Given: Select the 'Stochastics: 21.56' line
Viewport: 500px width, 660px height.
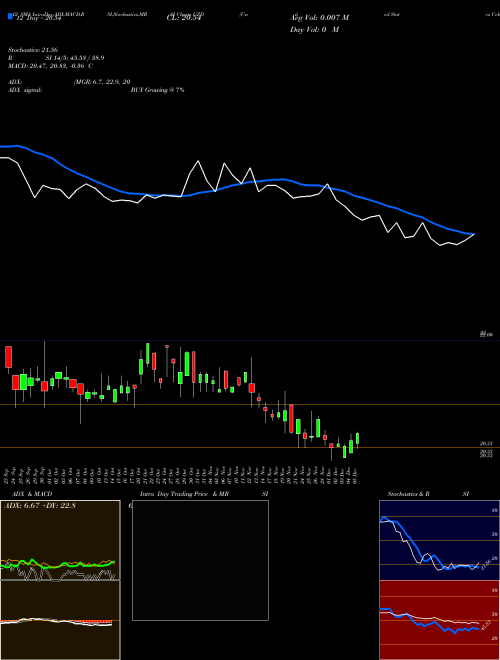Looking at the screenshot, I should coord(32,50).
